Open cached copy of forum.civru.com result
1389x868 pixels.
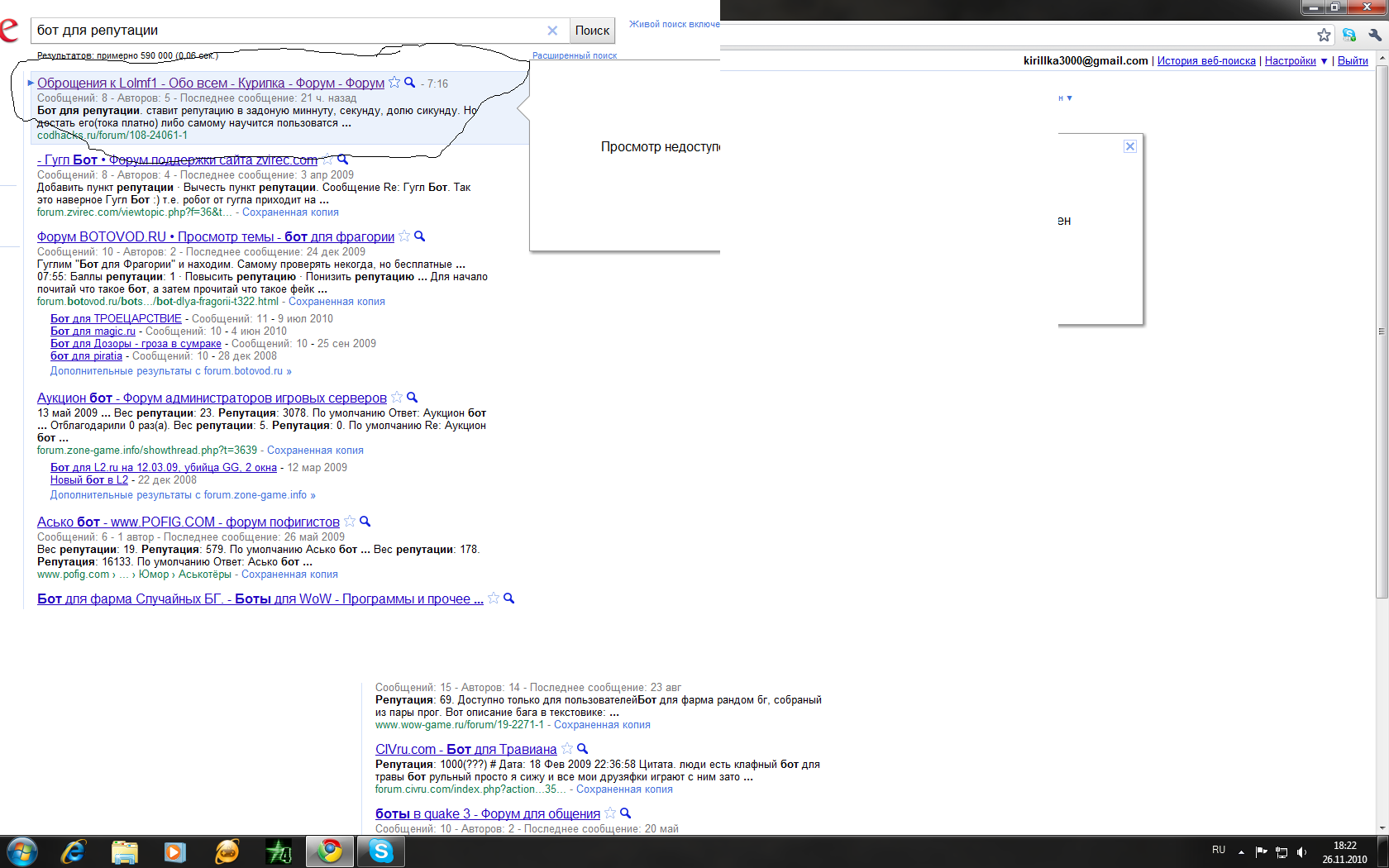pyautogui.click(x=624, y=789)
